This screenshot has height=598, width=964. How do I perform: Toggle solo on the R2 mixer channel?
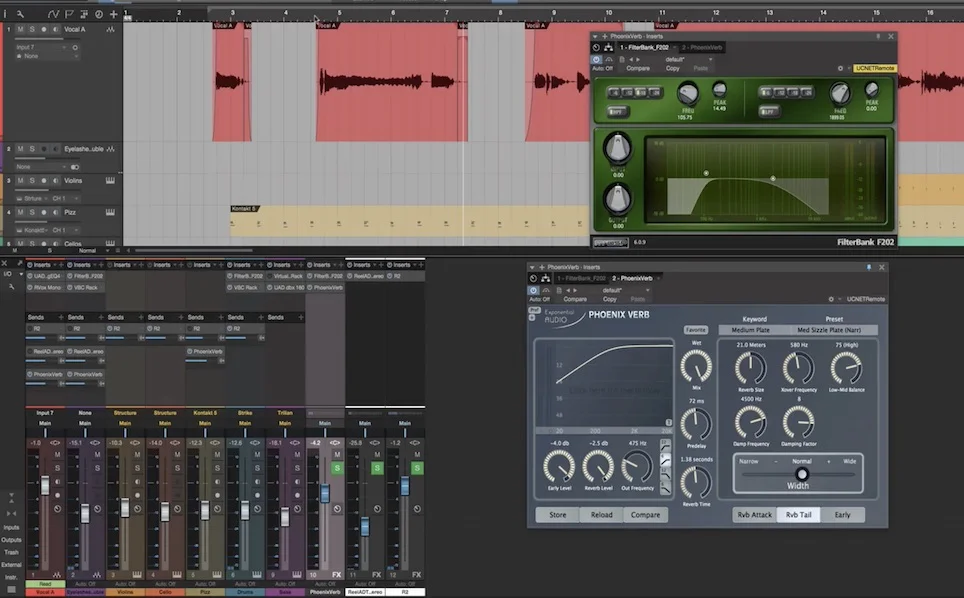tap(417, 468)
